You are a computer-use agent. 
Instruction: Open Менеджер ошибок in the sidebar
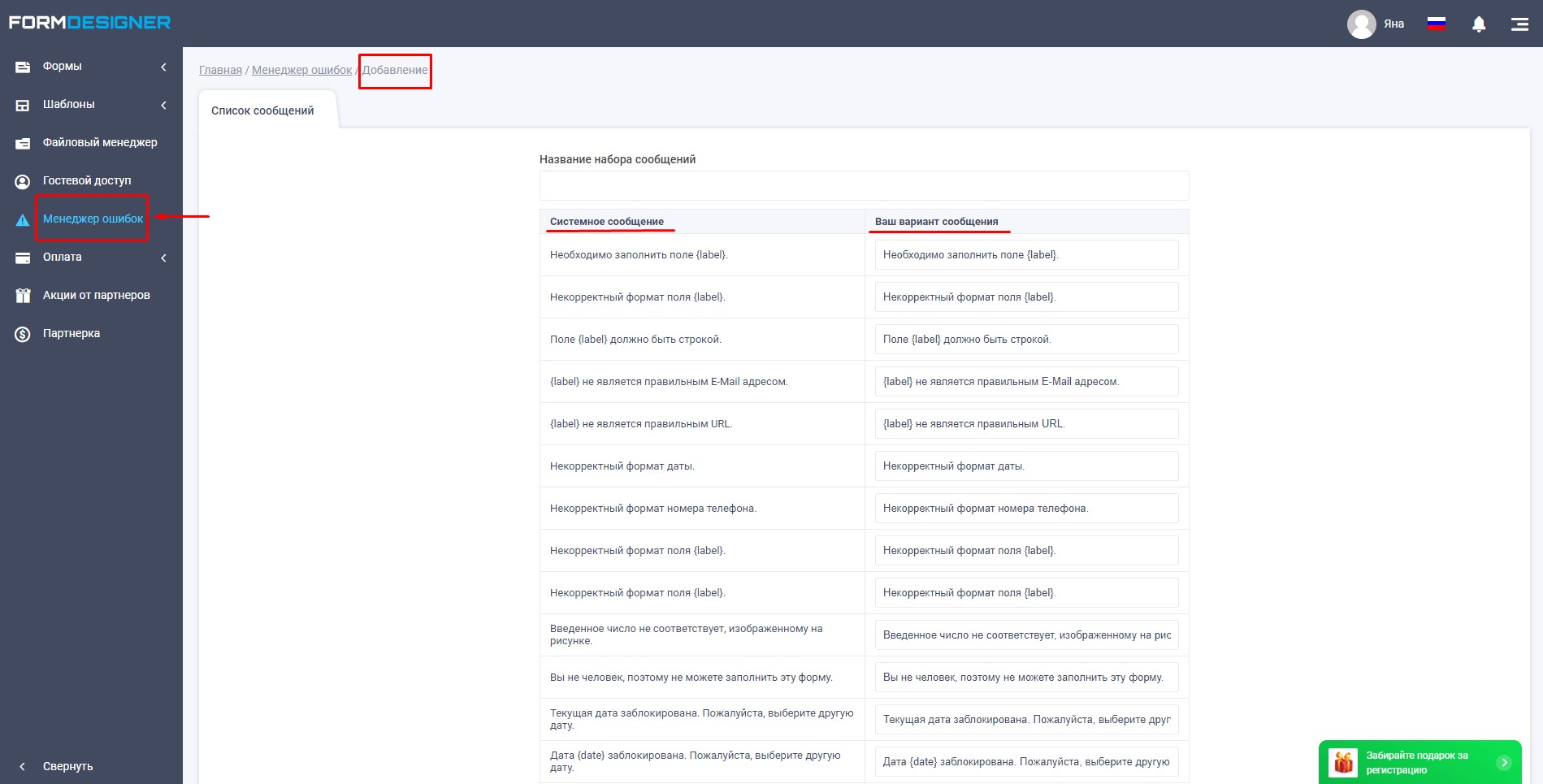click(93, 219)
